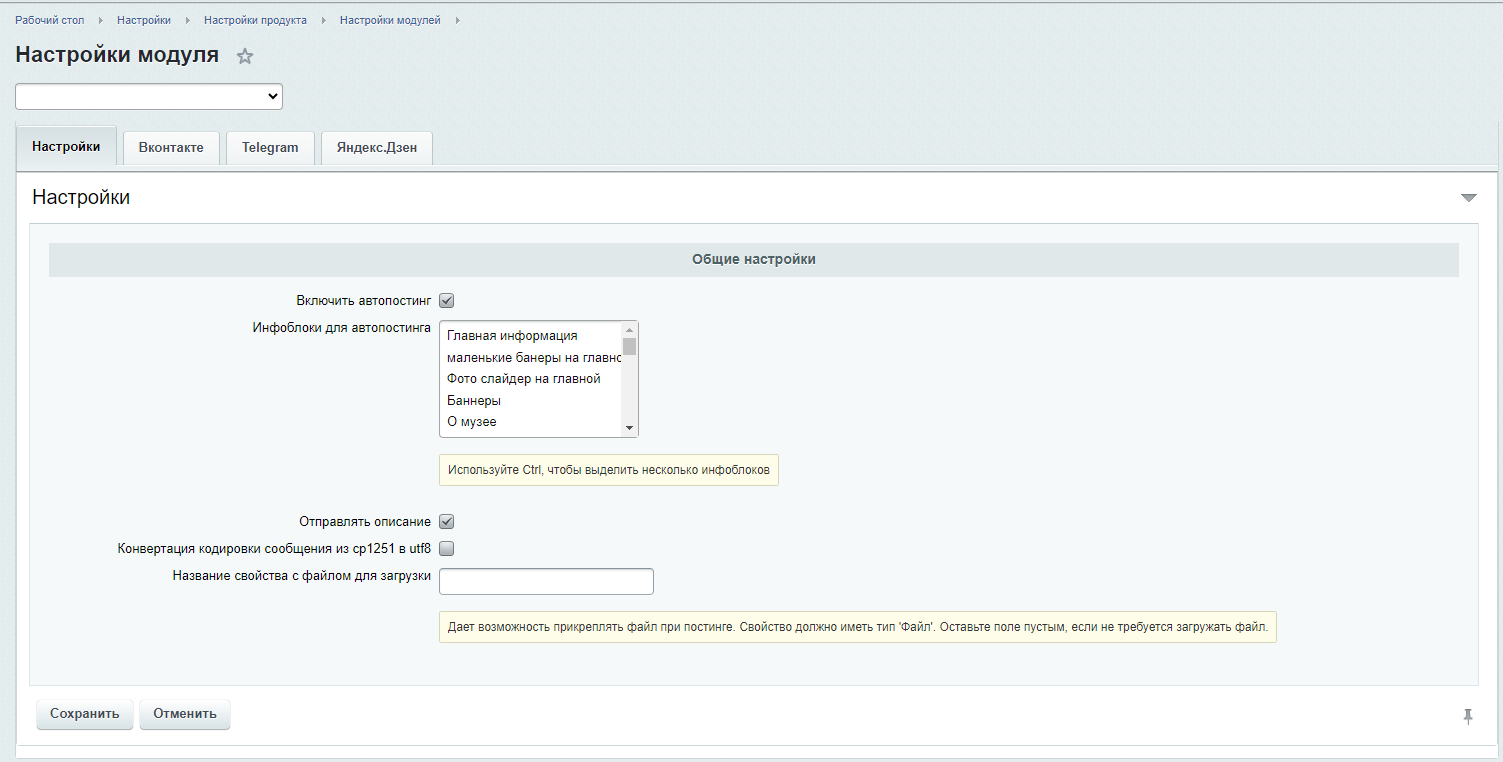Viewport: 1503px width, 762px height.
Task: Add page to favorites with star icon
Action: (x=245, y=57)
